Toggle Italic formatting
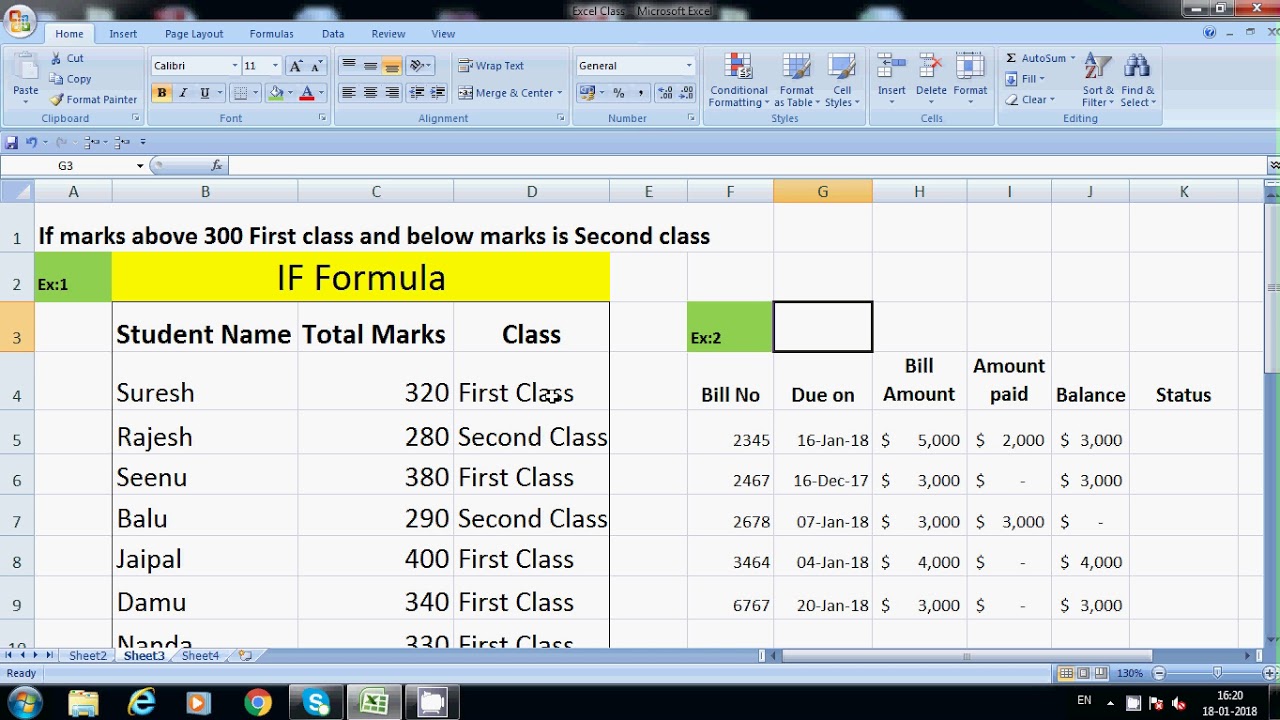This screenshot has width=1280, height=720. 184,93
